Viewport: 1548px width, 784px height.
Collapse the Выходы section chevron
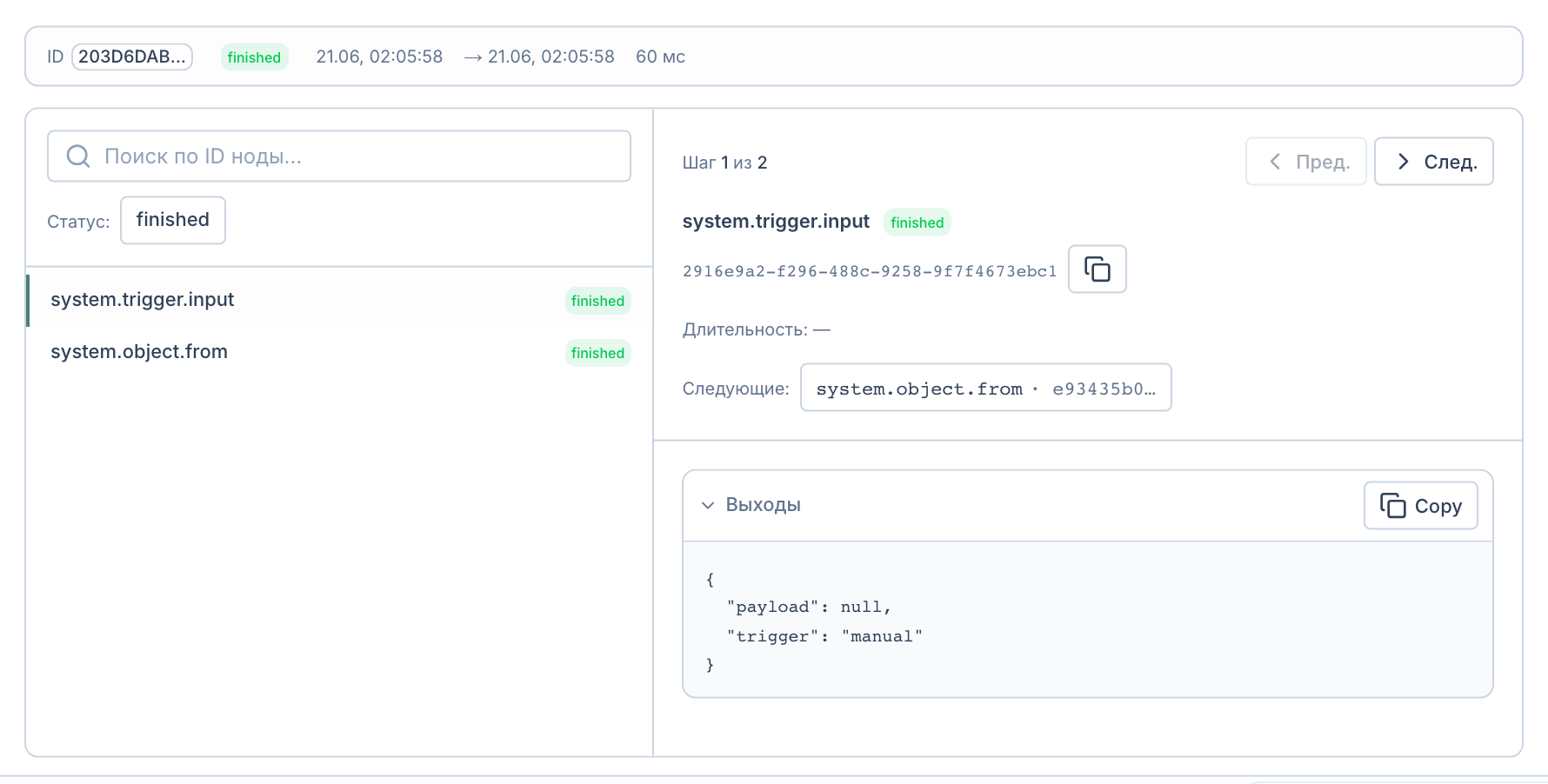pyautogui.click(x=708, y=505)
